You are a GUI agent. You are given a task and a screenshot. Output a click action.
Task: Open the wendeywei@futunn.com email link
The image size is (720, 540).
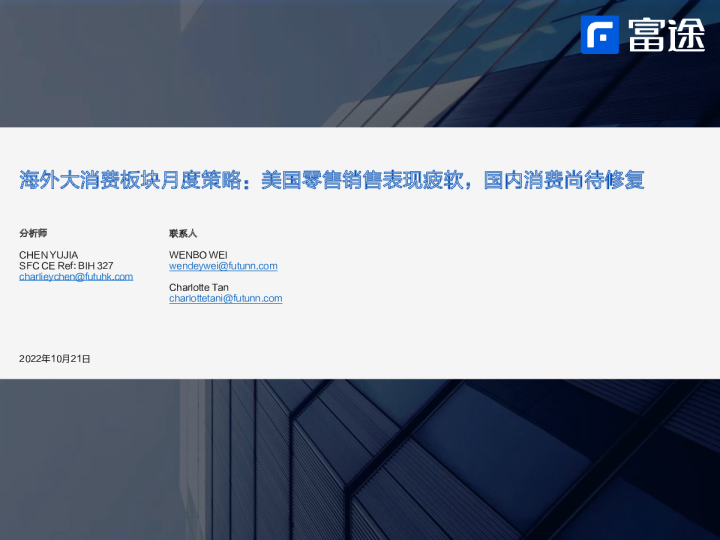point(223,266)
